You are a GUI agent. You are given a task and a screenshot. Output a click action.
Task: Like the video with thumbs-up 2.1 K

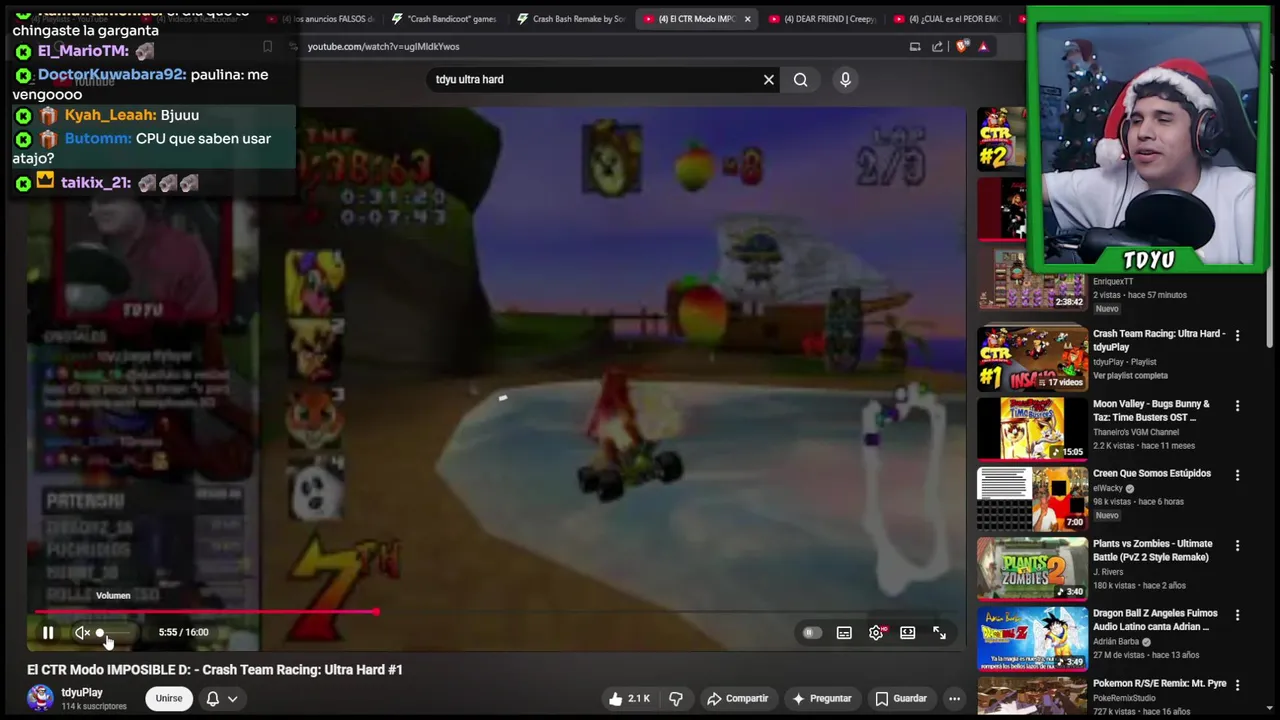click(x=629, y=698)
